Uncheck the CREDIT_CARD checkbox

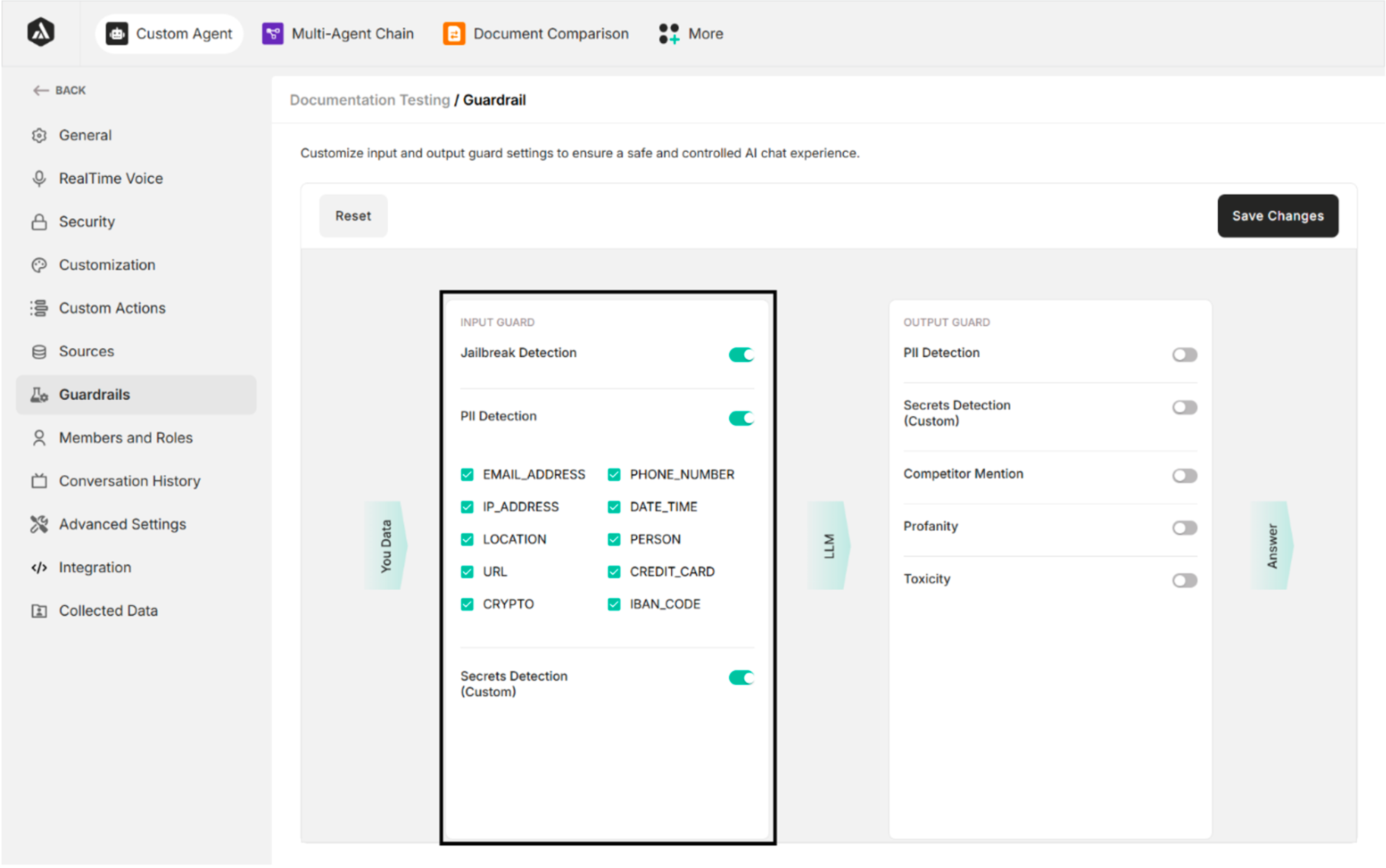pyautogui.click(x=614, y=572)
